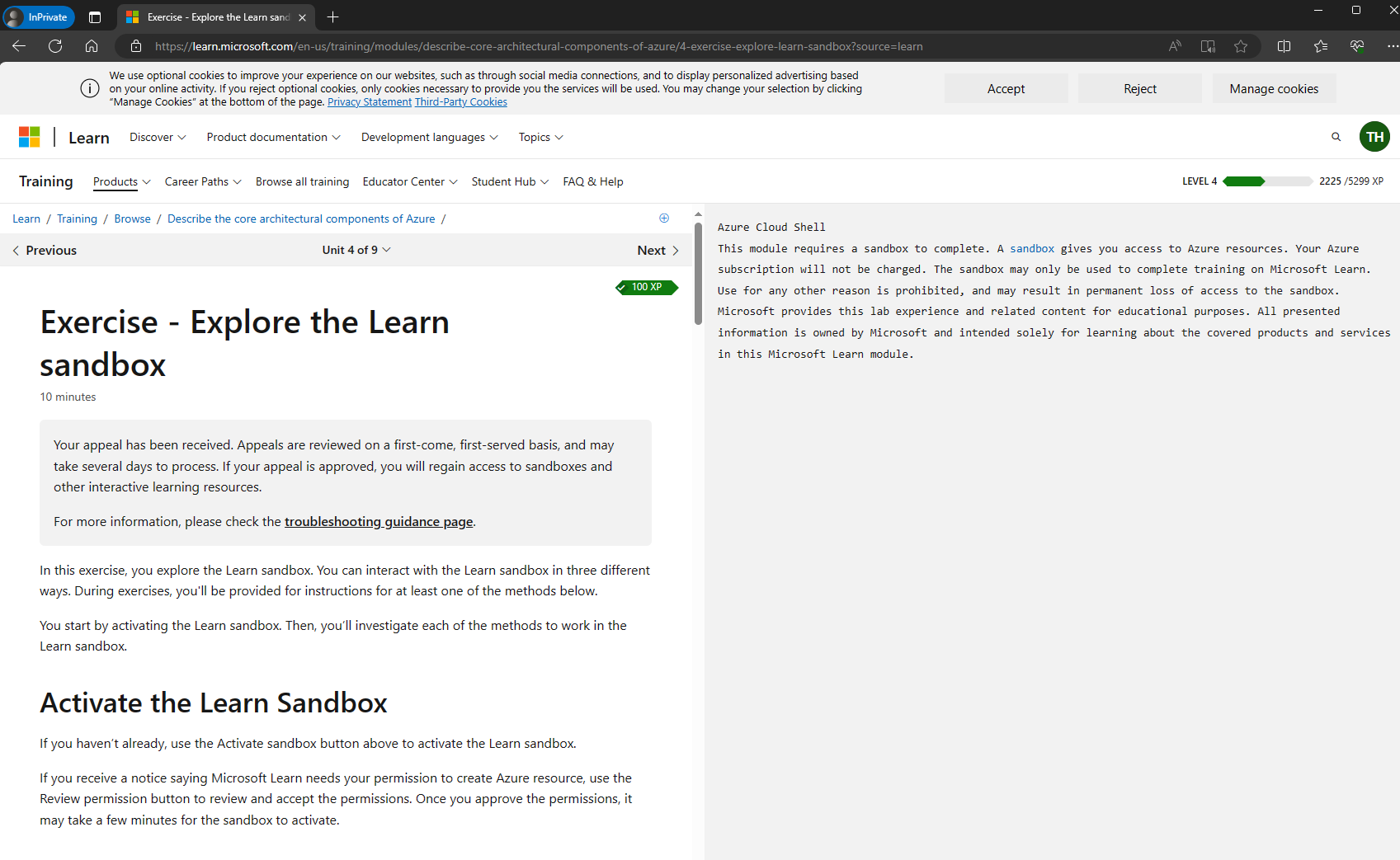Viewport: 1400px width, 860px height.
Task: View site information lock icon
Action: [x=136, y=46]
